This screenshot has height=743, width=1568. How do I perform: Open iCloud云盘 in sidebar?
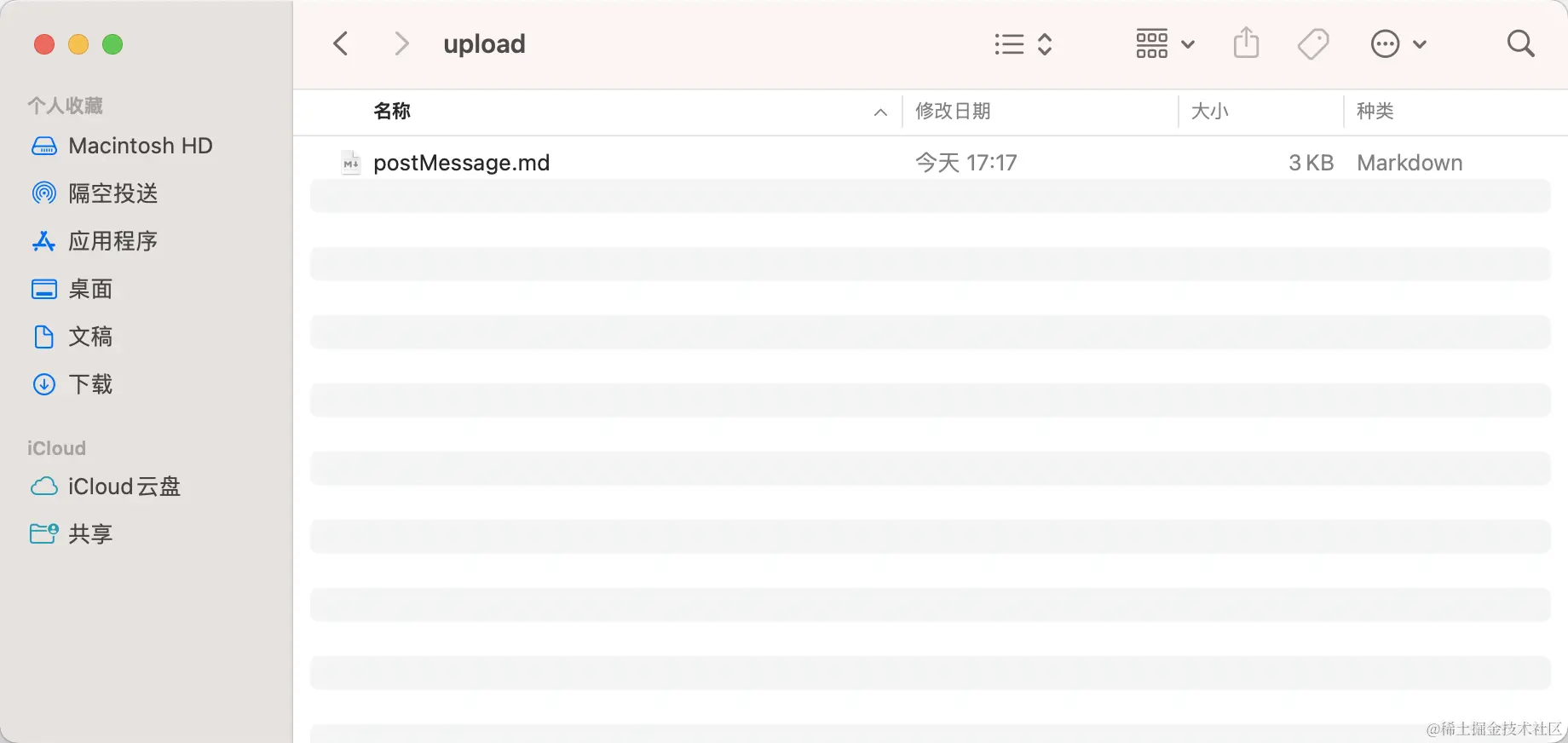tap(124, 487)
